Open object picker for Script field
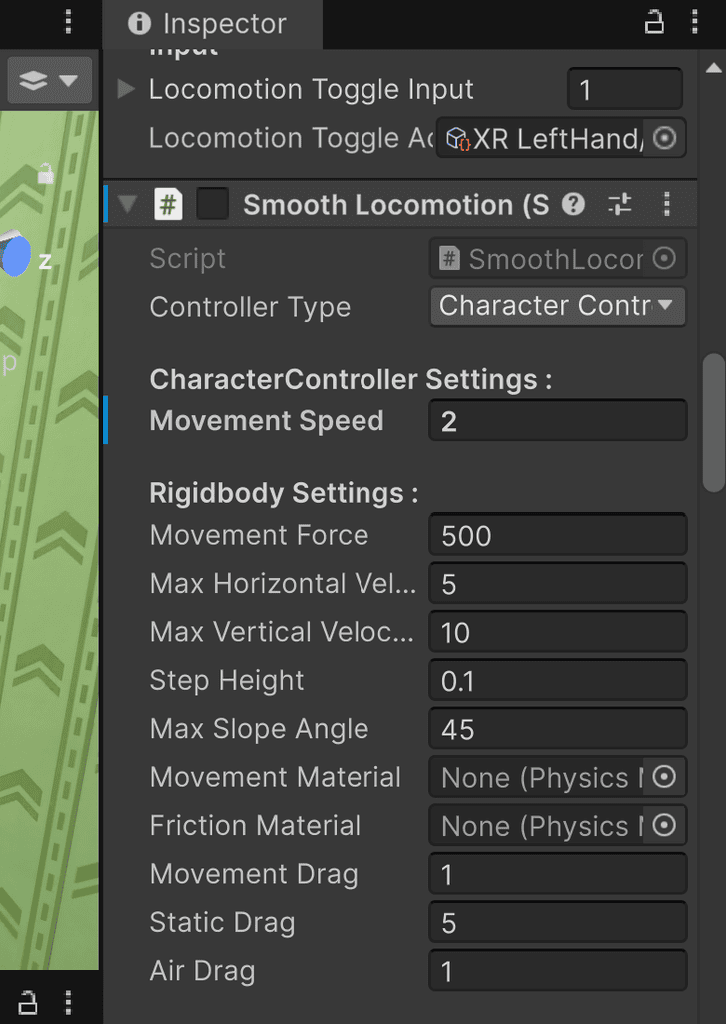The image size is (726, 1024). (665, 259)
